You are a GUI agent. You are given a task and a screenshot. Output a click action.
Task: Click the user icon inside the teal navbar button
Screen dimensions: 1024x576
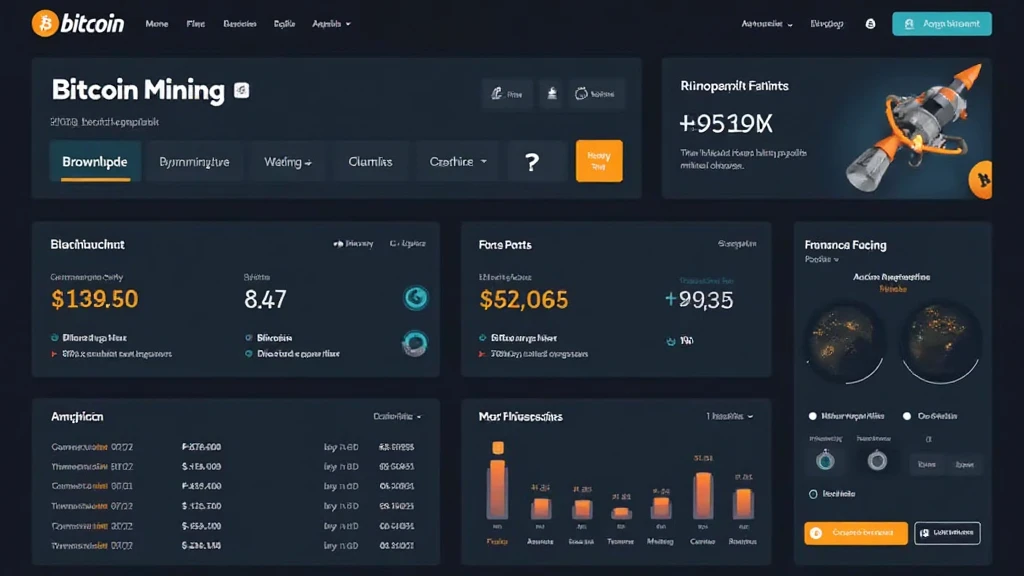[909, 24]
